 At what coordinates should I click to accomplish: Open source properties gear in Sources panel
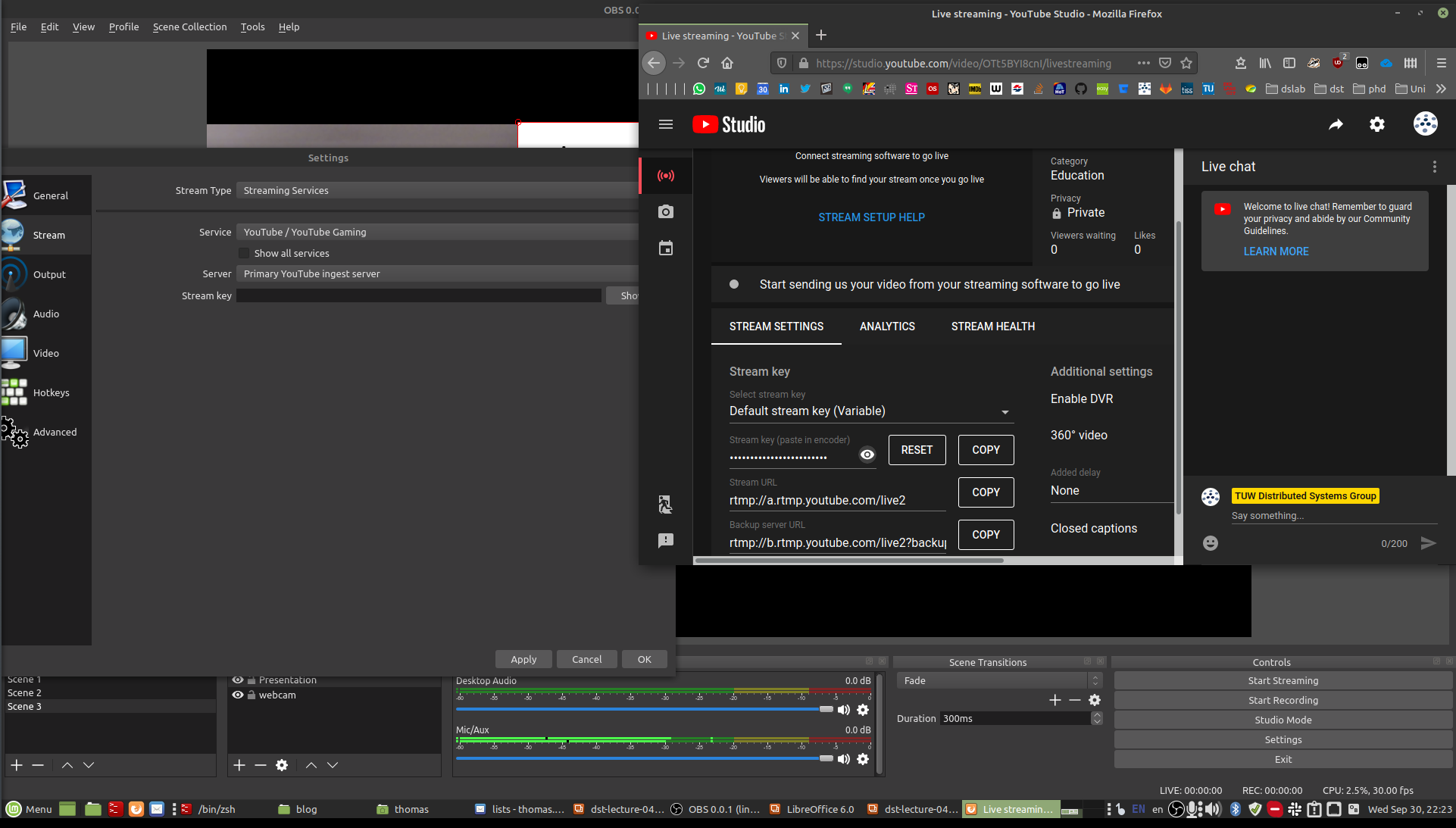coord(282,765)
